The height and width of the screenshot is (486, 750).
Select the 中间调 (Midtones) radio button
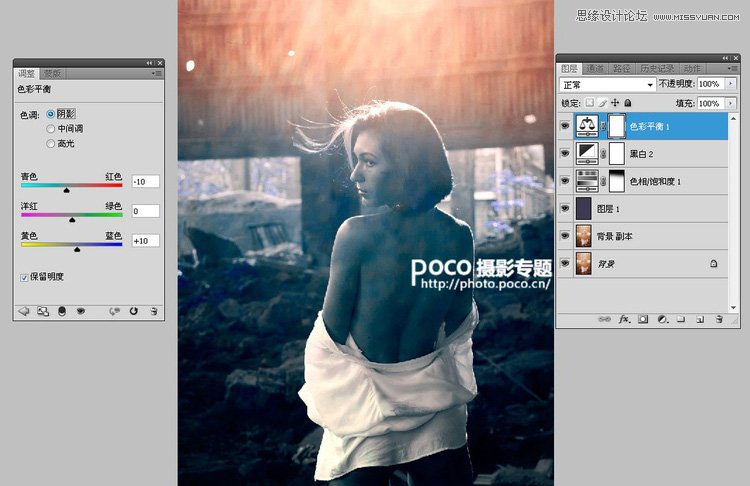point(50,129)
